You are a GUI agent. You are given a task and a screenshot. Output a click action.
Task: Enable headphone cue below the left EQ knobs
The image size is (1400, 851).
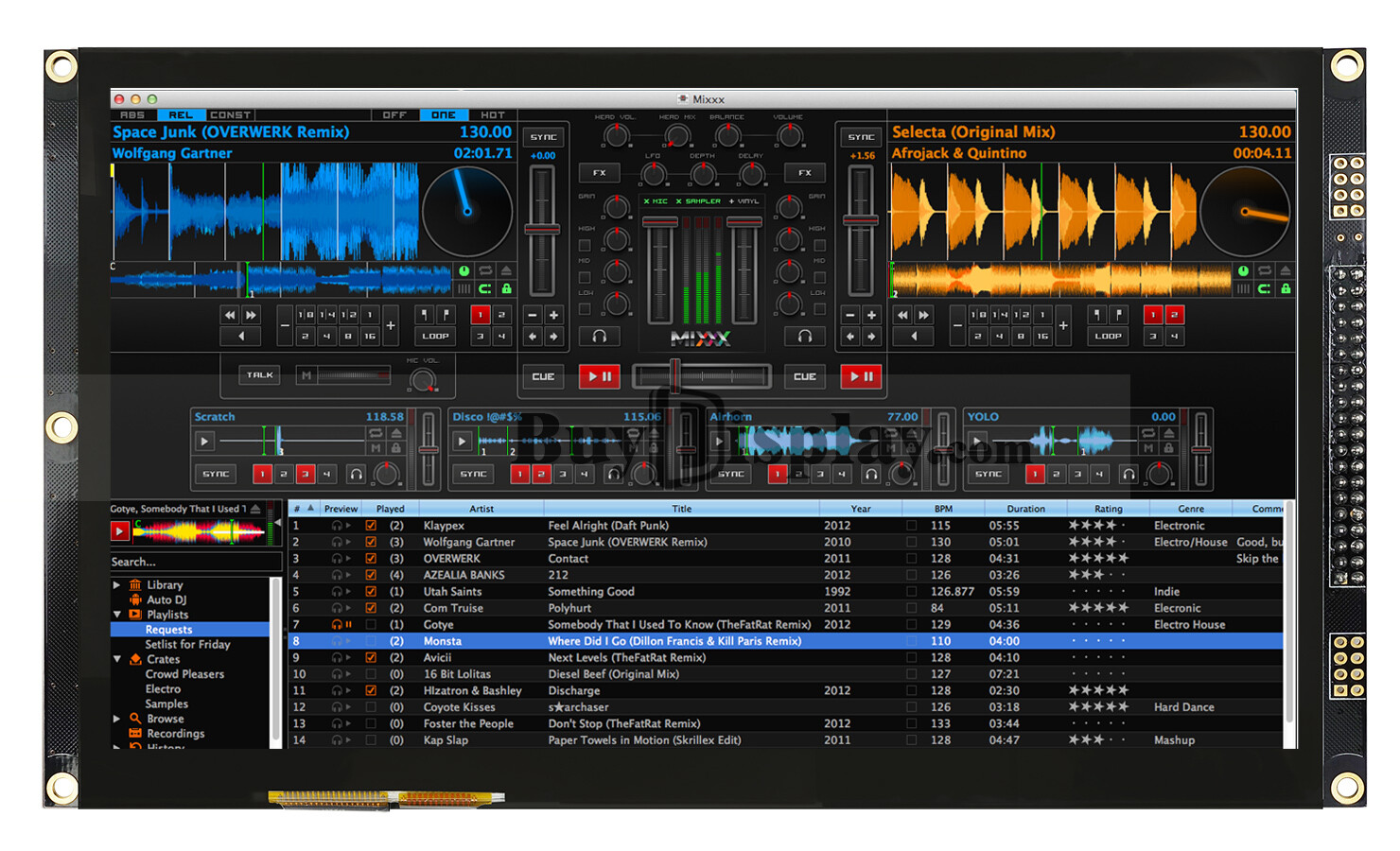[x=599, y=336]
